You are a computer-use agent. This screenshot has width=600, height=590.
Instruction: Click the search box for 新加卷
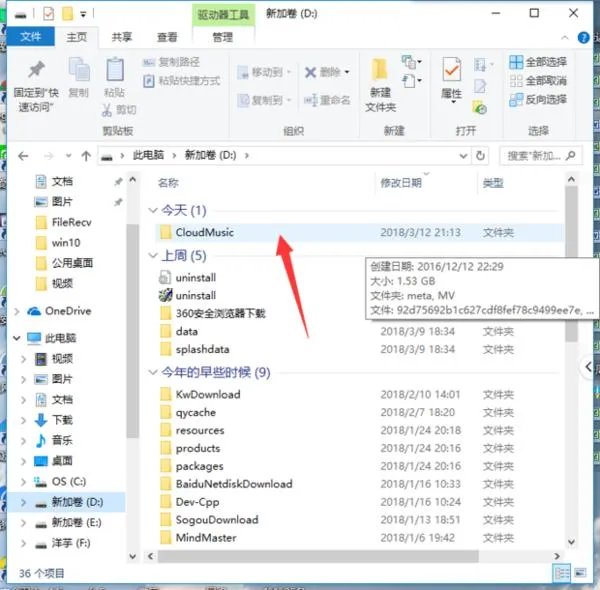pos(541,156)
